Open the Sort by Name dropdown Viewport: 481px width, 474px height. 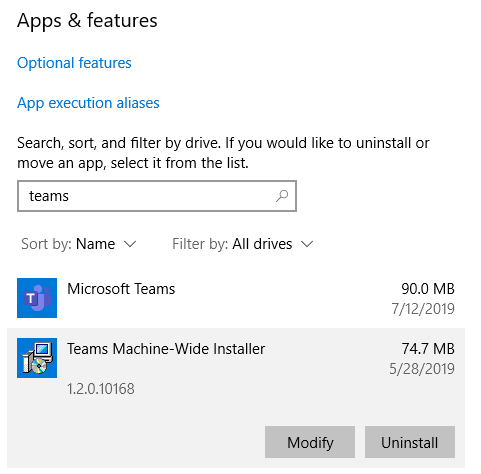tap(79, 244)
